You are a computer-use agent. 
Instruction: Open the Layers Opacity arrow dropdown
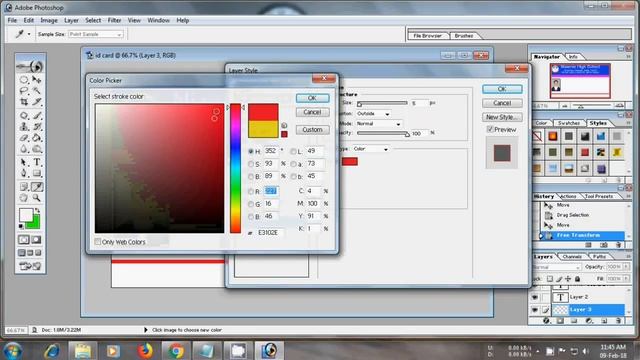(626, 267)
